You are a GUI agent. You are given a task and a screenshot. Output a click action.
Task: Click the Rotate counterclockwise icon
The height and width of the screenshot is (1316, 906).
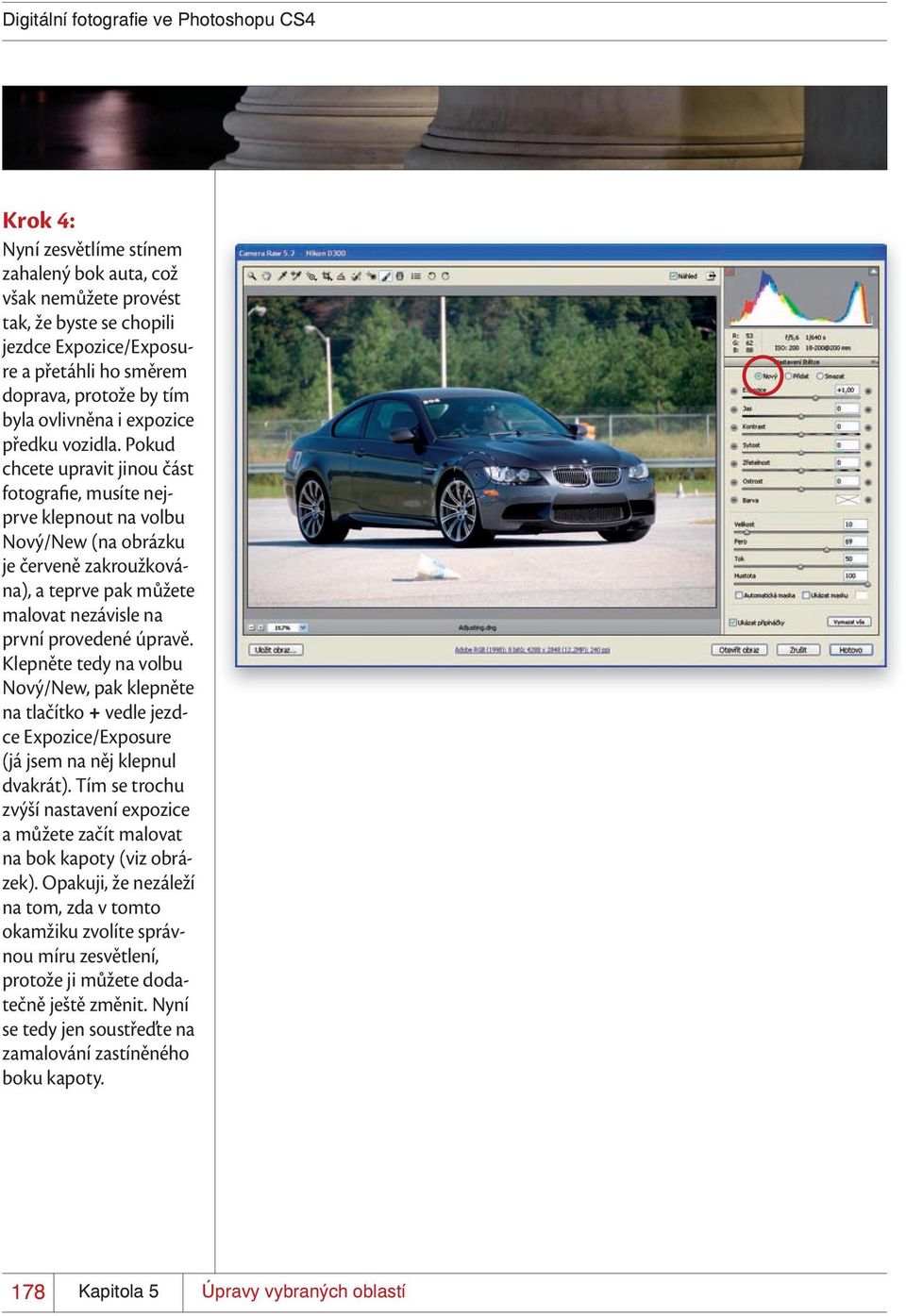click(431, 276)
